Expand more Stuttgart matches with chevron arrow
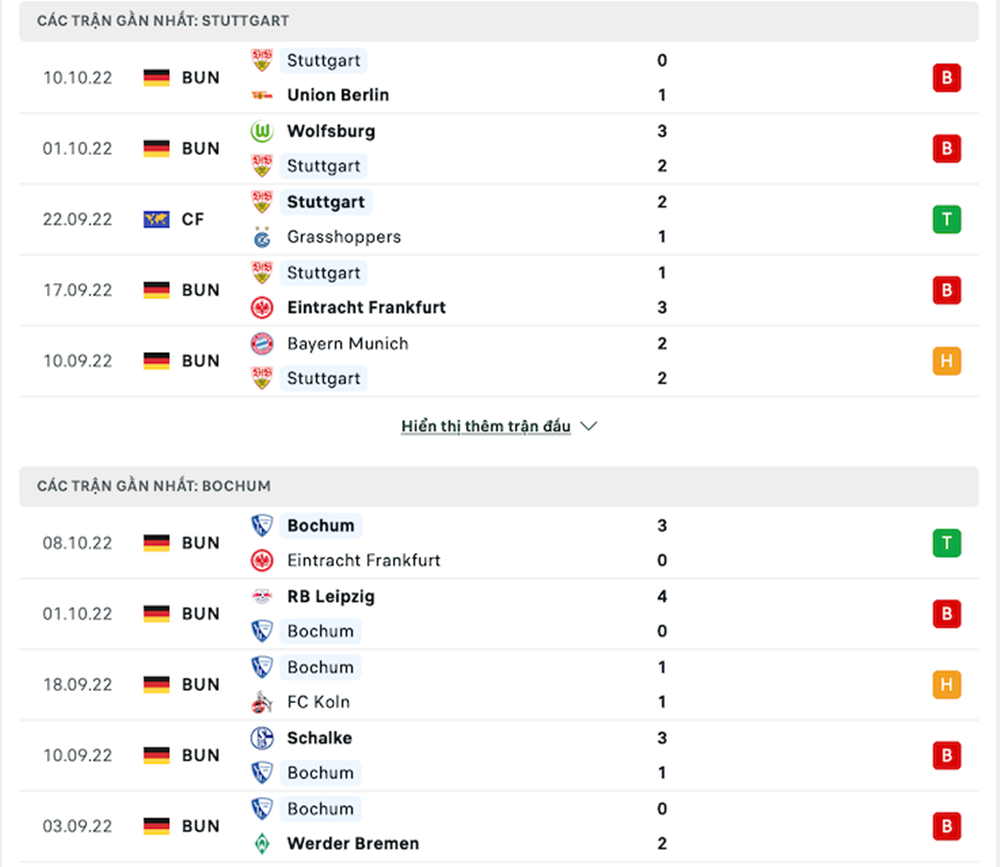Viewport: 1000px width, 867px height. pos(589,426)
